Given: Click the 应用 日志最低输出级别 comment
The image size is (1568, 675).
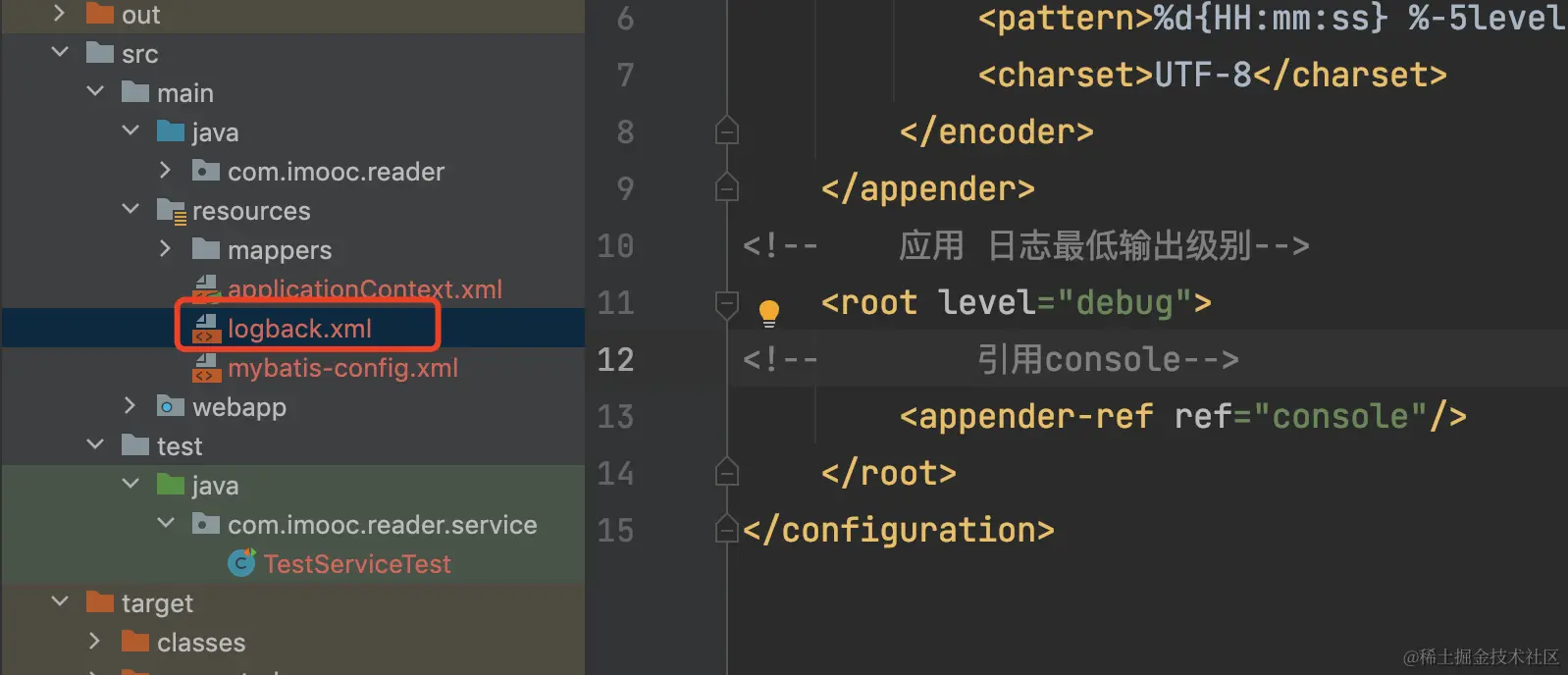Looking at the screenshot, I should (x=1104, y=246).
